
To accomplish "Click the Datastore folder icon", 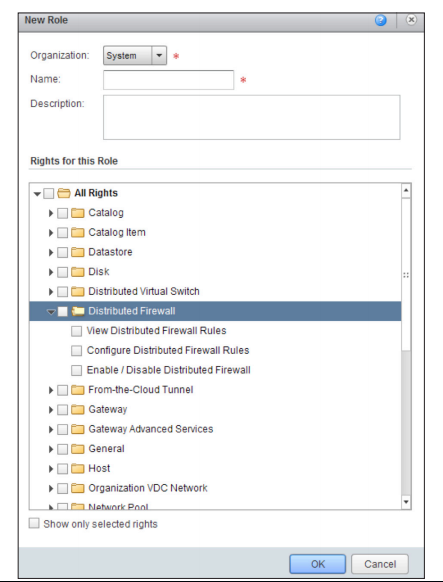I will pyautogui.click(x=78, y=252).
